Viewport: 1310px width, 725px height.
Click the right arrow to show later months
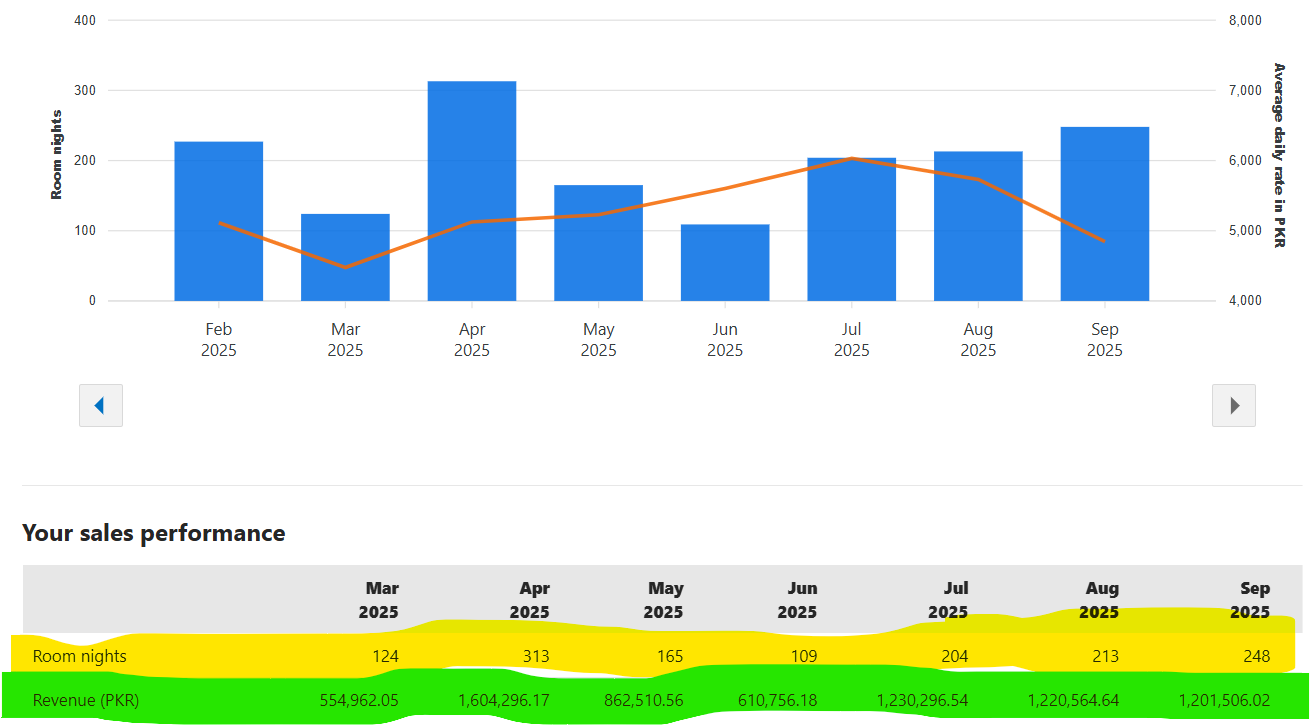[1233, 405]
